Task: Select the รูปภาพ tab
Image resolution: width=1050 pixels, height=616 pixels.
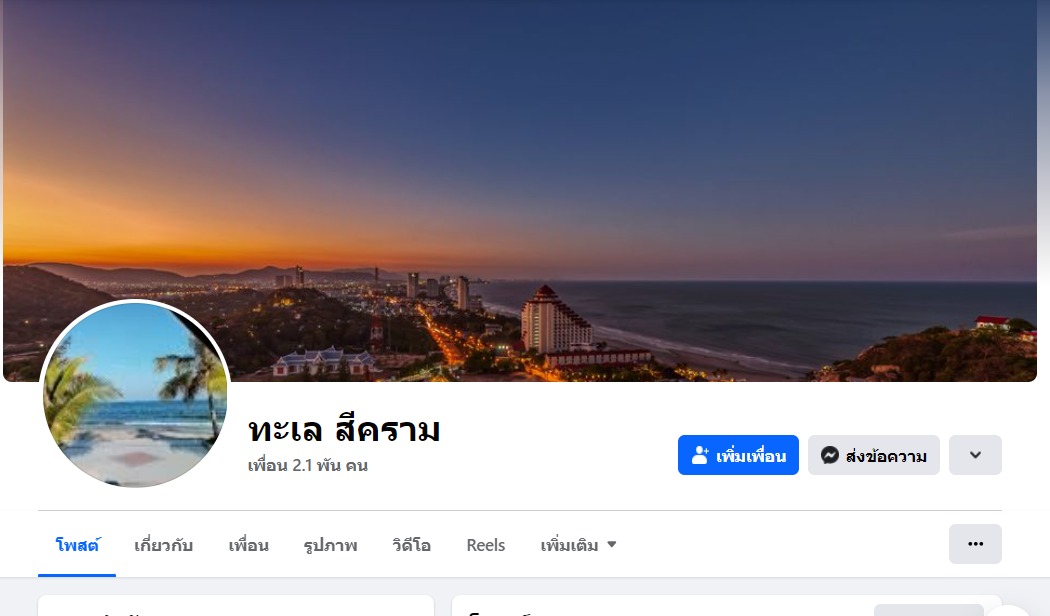Action: pyautogui.click(x=330, y=545)
